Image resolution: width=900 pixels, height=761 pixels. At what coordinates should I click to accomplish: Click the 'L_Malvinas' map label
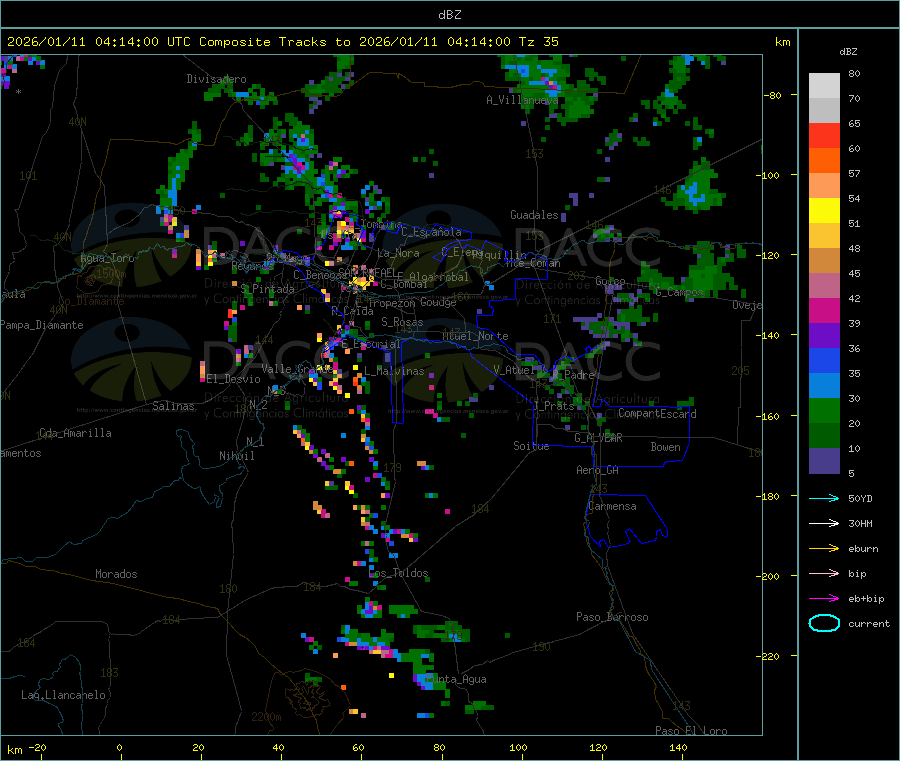394,371
